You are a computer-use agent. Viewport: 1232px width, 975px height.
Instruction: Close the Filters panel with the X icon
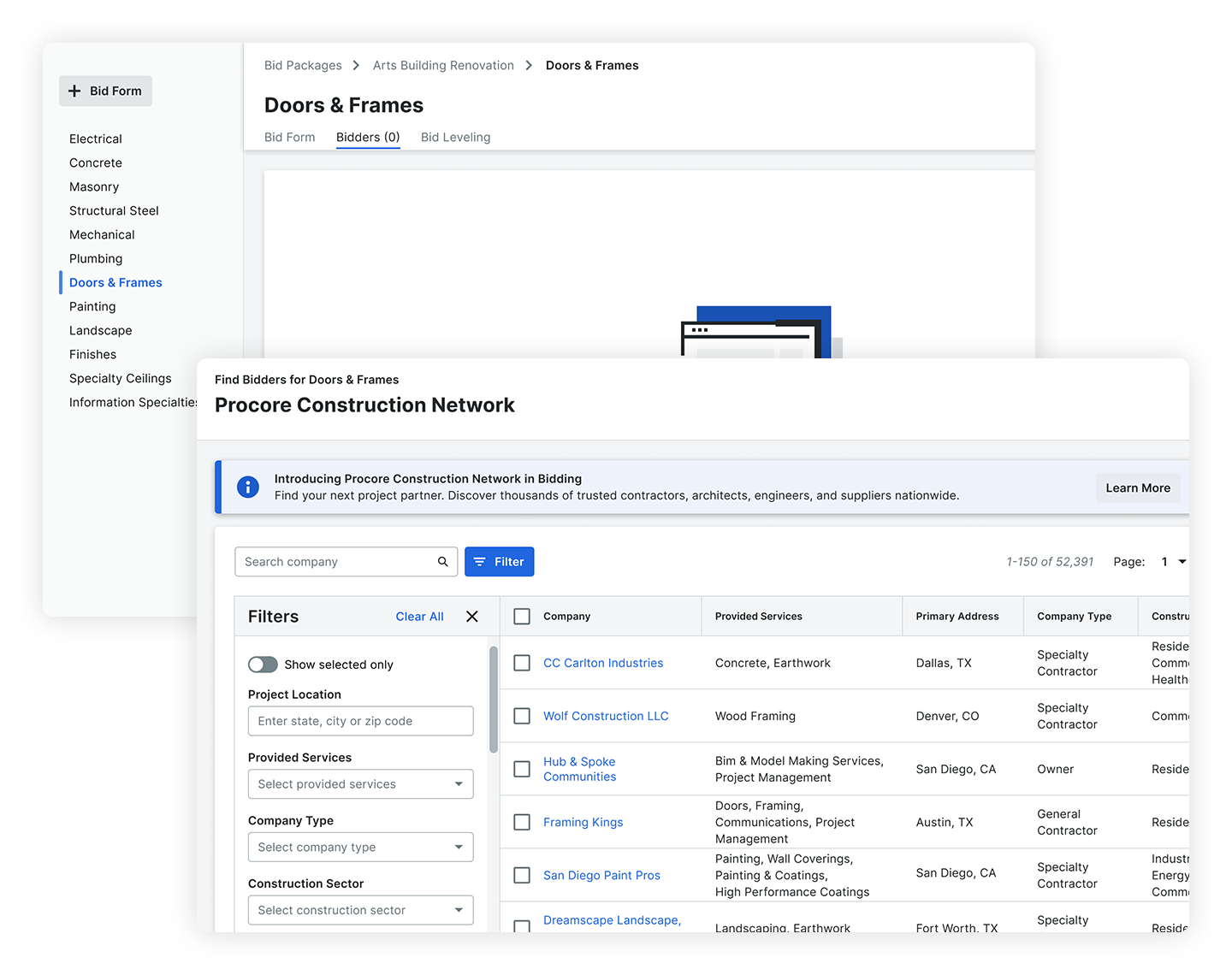pos(472,616)
